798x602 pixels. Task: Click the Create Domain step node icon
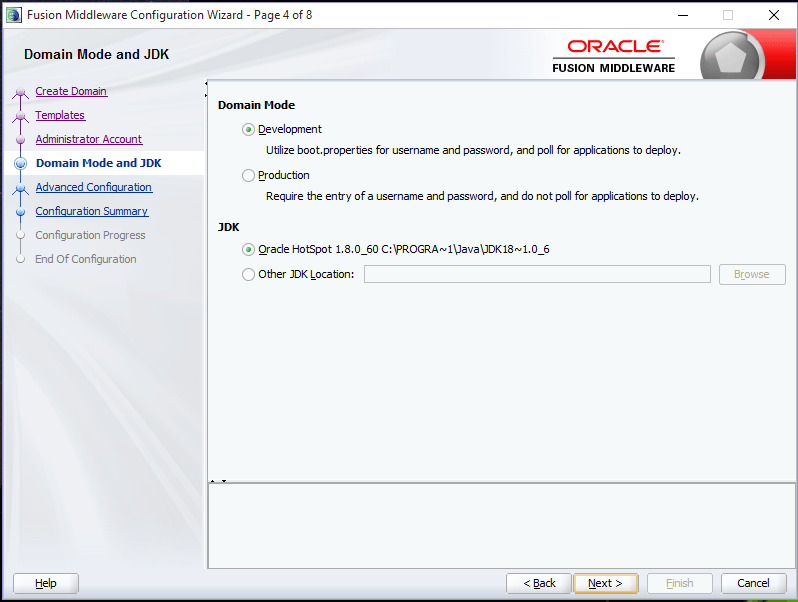tap(20, 92)
